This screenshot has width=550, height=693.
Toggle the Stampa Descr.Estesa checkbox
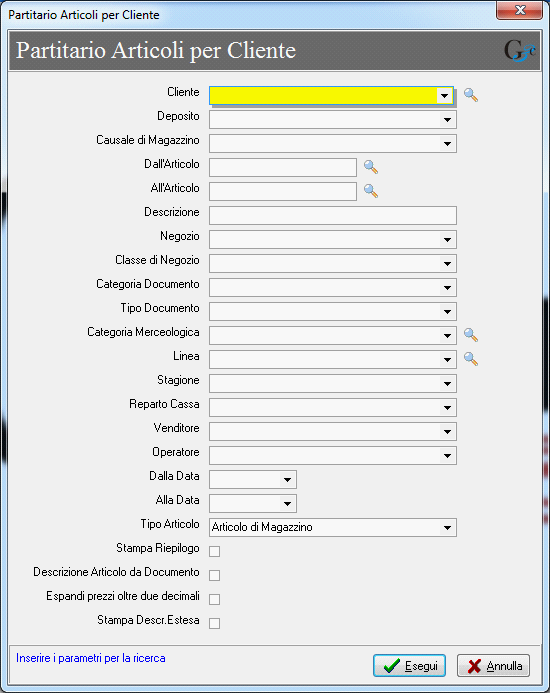point(214,623)
